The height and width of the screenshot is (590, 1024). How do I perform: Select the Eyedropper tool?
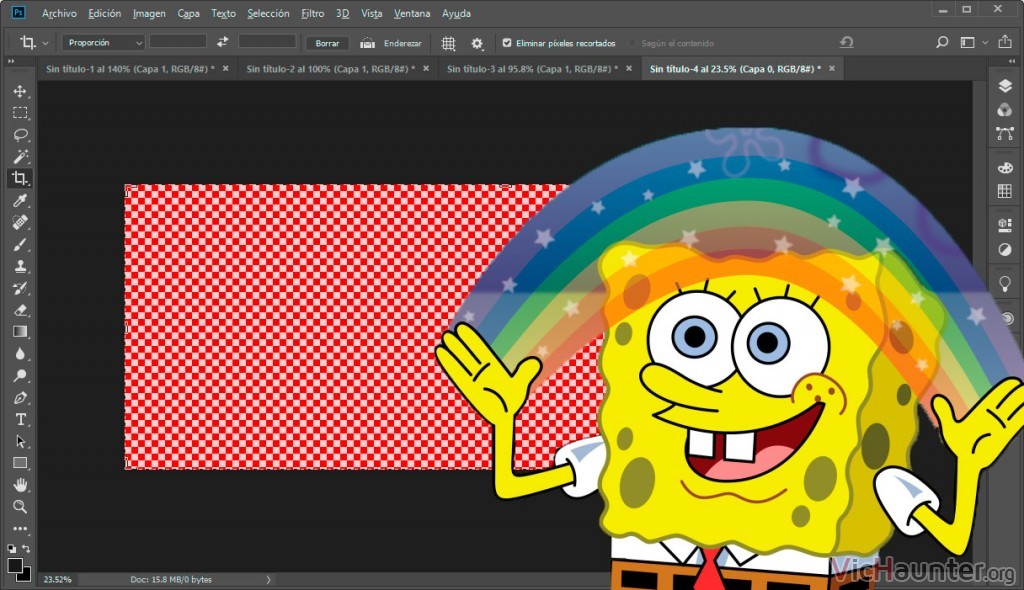(x=20, y=201)
